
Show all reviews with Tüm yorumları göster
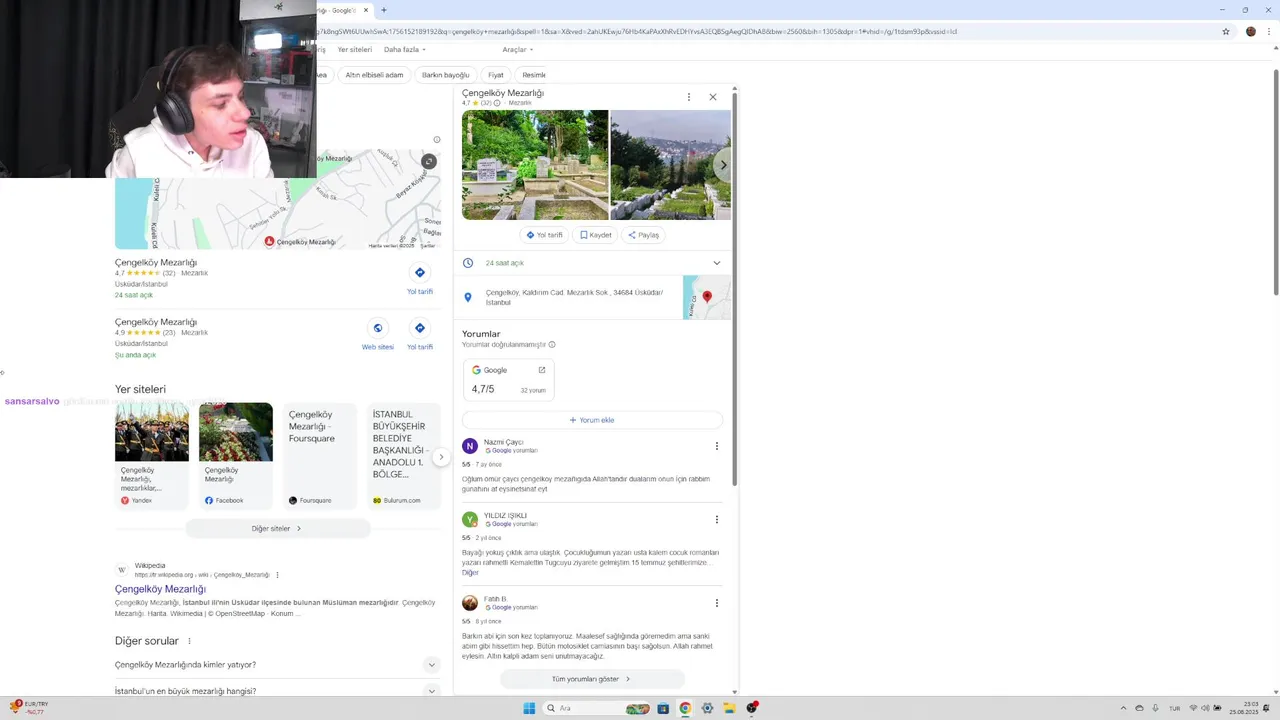[x=592, y=679]
